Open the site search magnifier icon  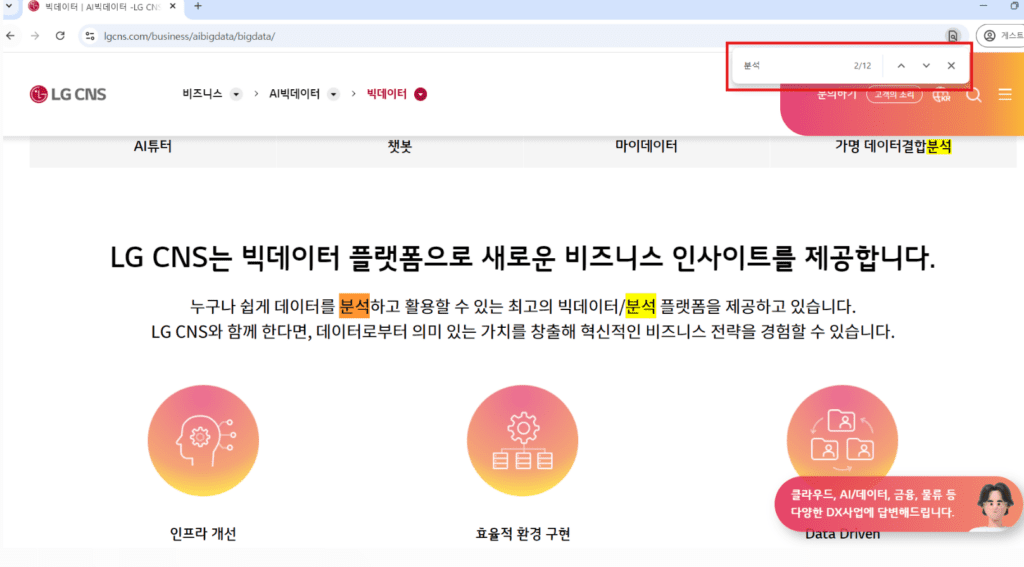pos(974,95)
